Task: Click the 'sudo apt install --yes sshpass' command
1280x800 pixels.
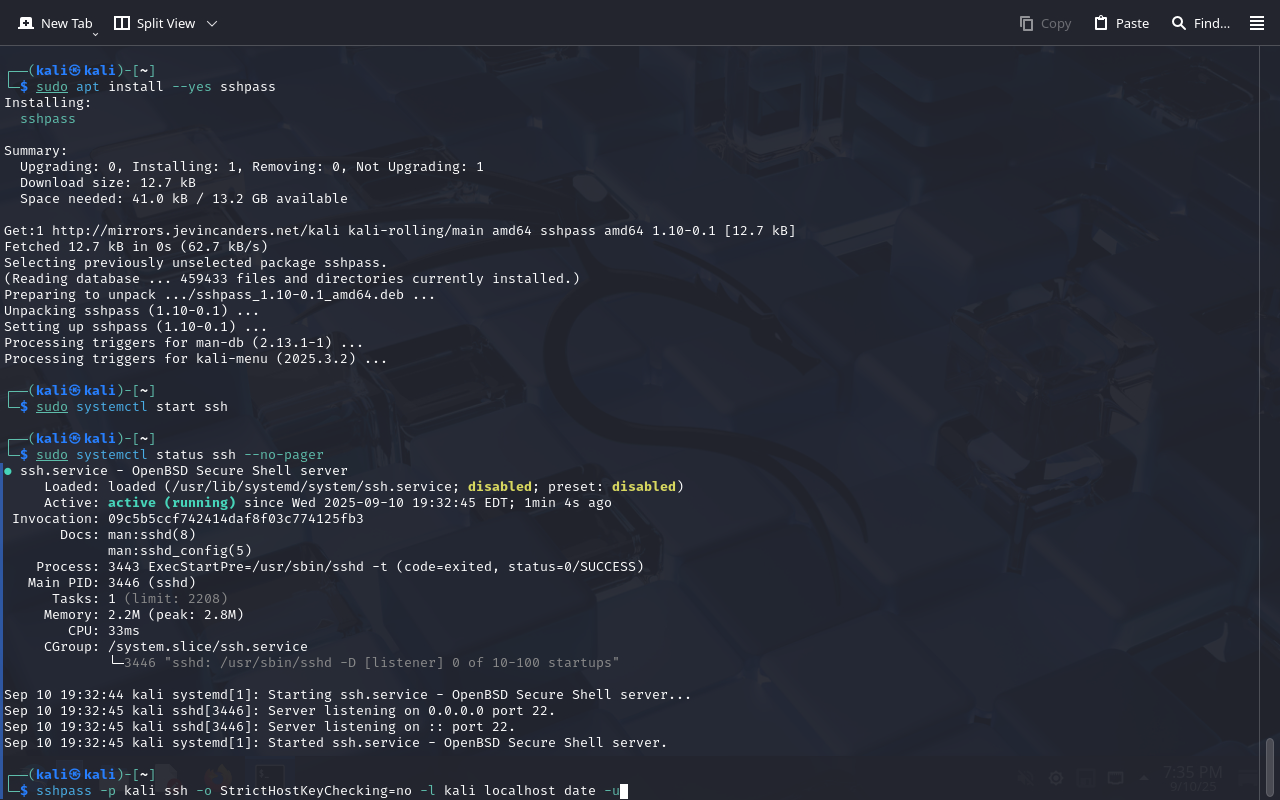Action: pos(155,87)
